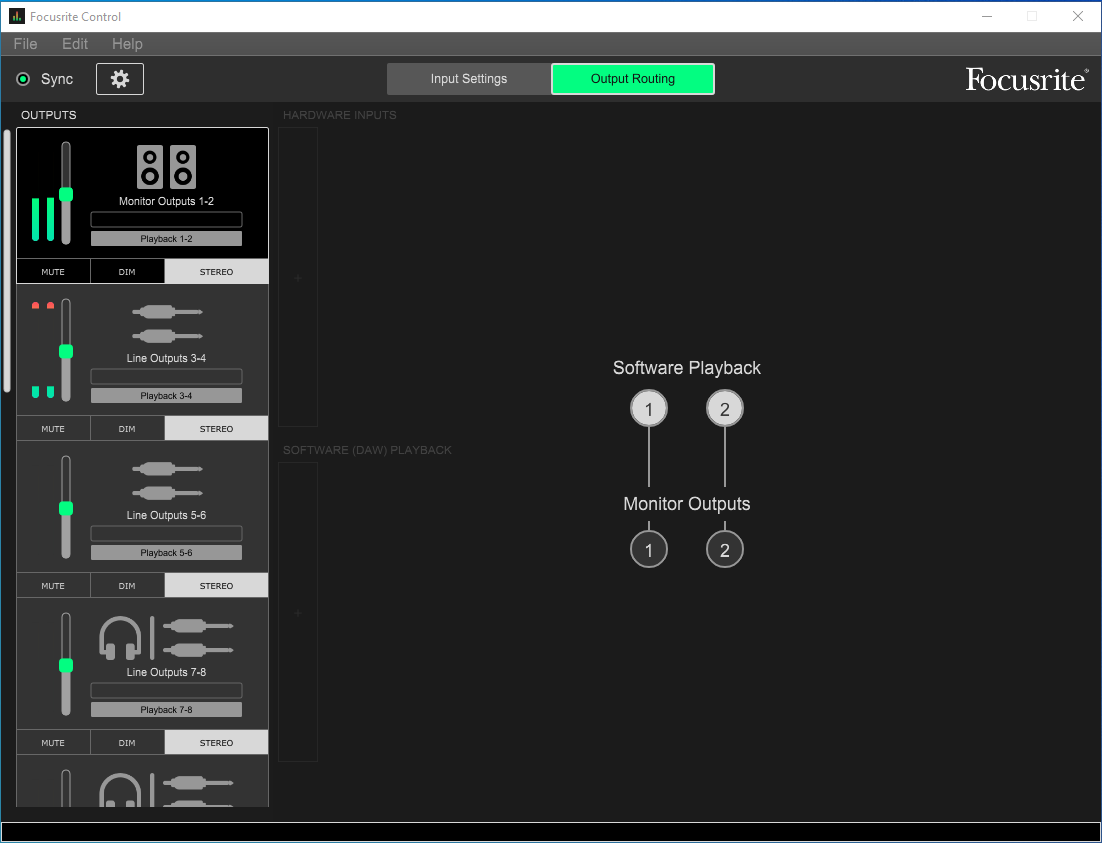Image resolution: width=1102 pixels, height=843 pixels.
Task: Click Monitor Outputs channel 2 node
Action: point(725,550)
